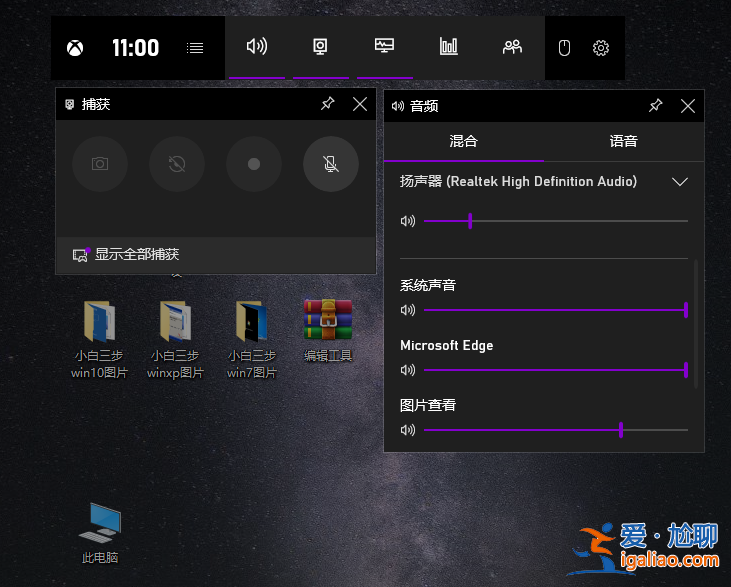
Task: Open the Xbox Social people widget
Action: point(512,47)
